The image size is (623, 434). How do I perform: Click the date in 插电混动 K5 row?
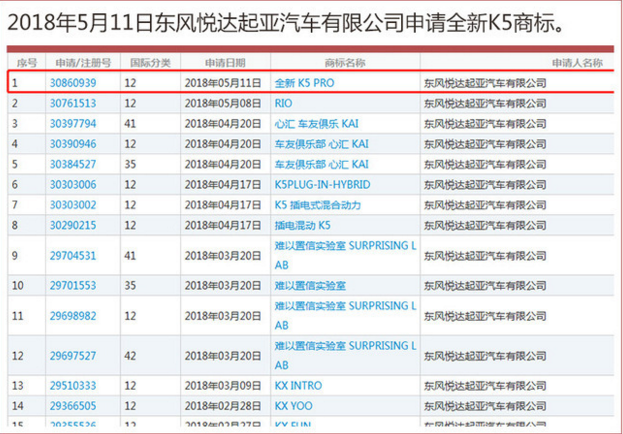[222, 225]
